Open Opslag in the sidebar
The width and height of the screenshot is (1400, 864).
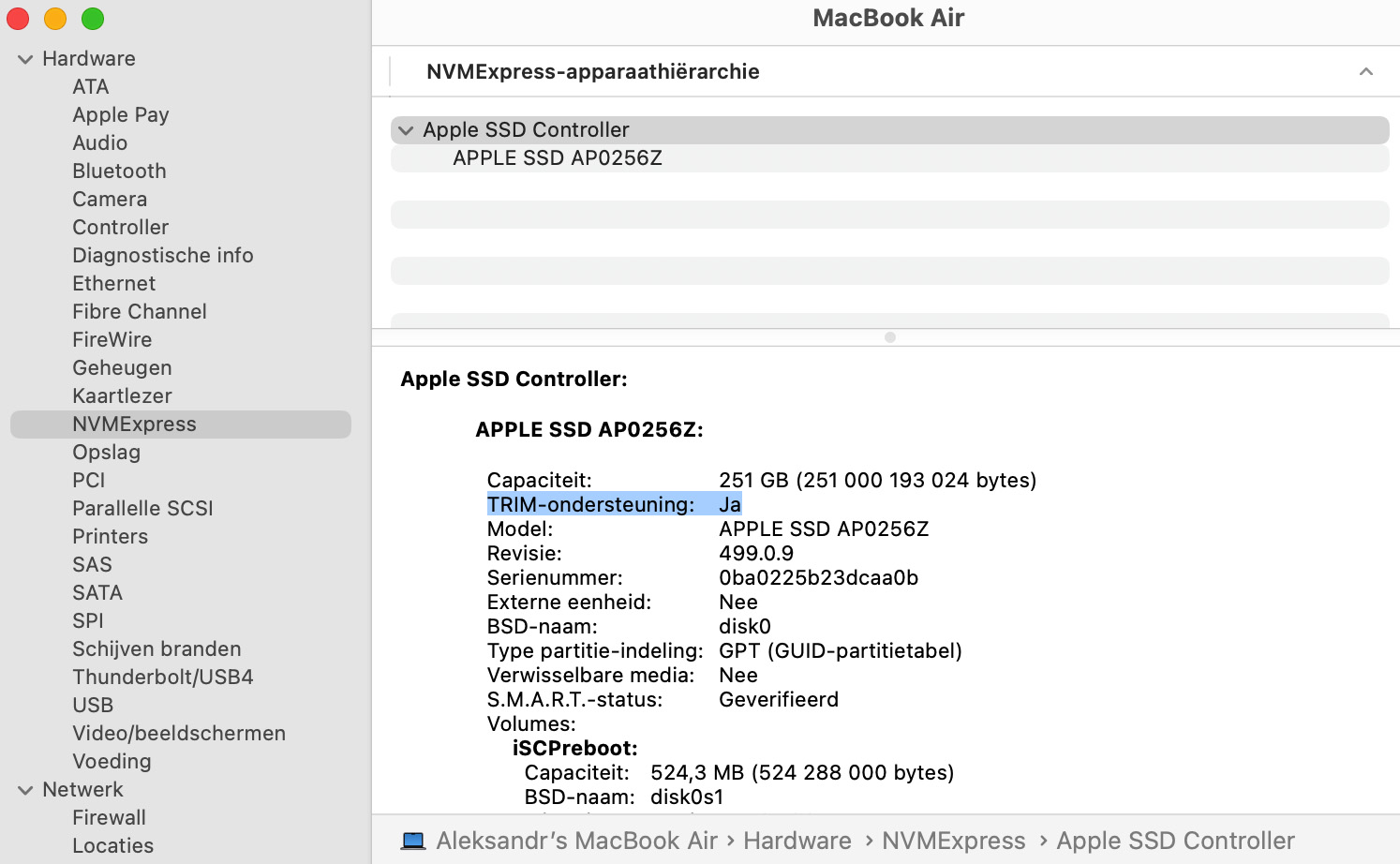[107, 452]
